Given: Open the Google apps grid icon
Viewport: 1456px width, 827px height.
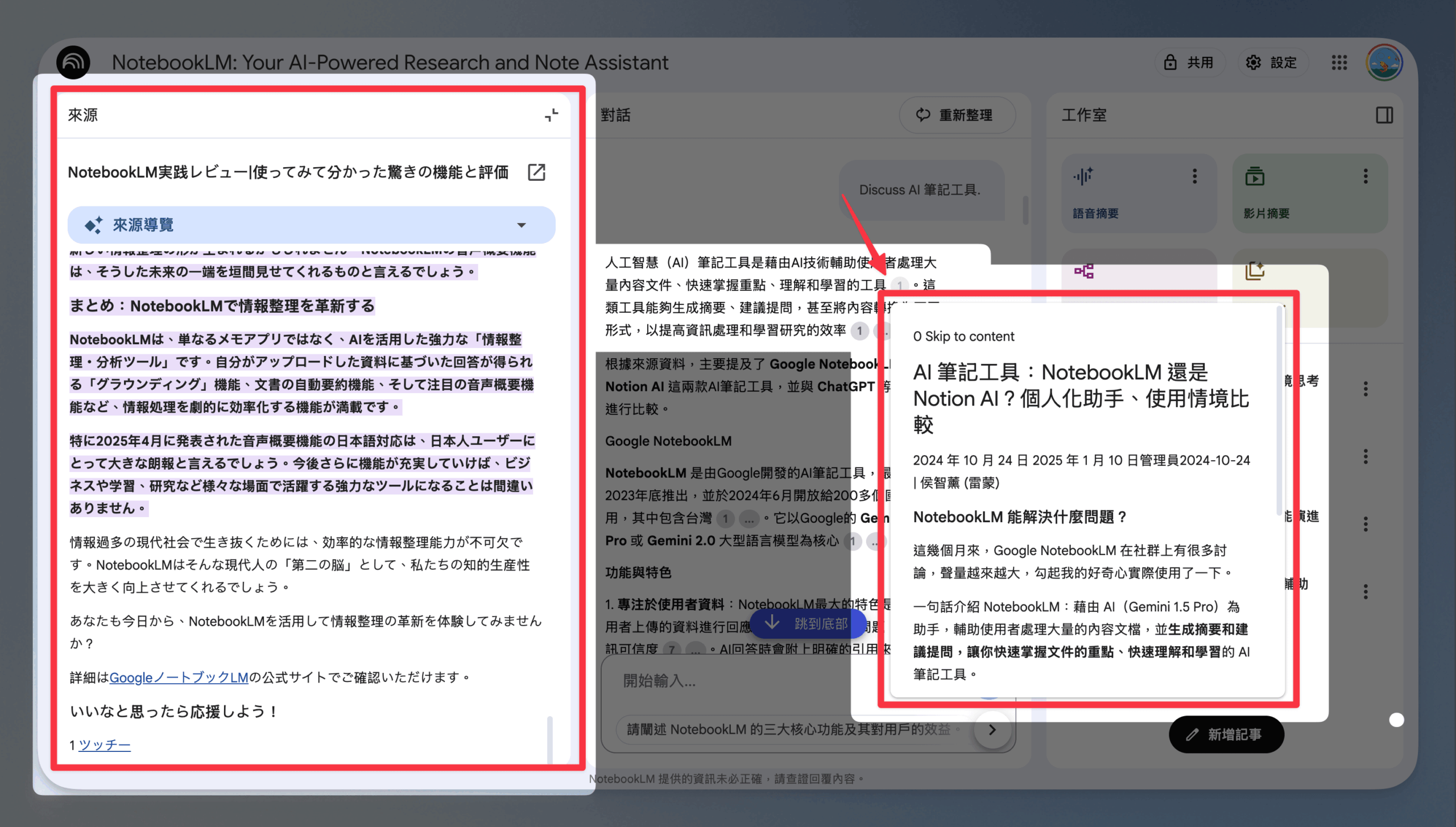Looking at the screenshot, I should 1339,63.
